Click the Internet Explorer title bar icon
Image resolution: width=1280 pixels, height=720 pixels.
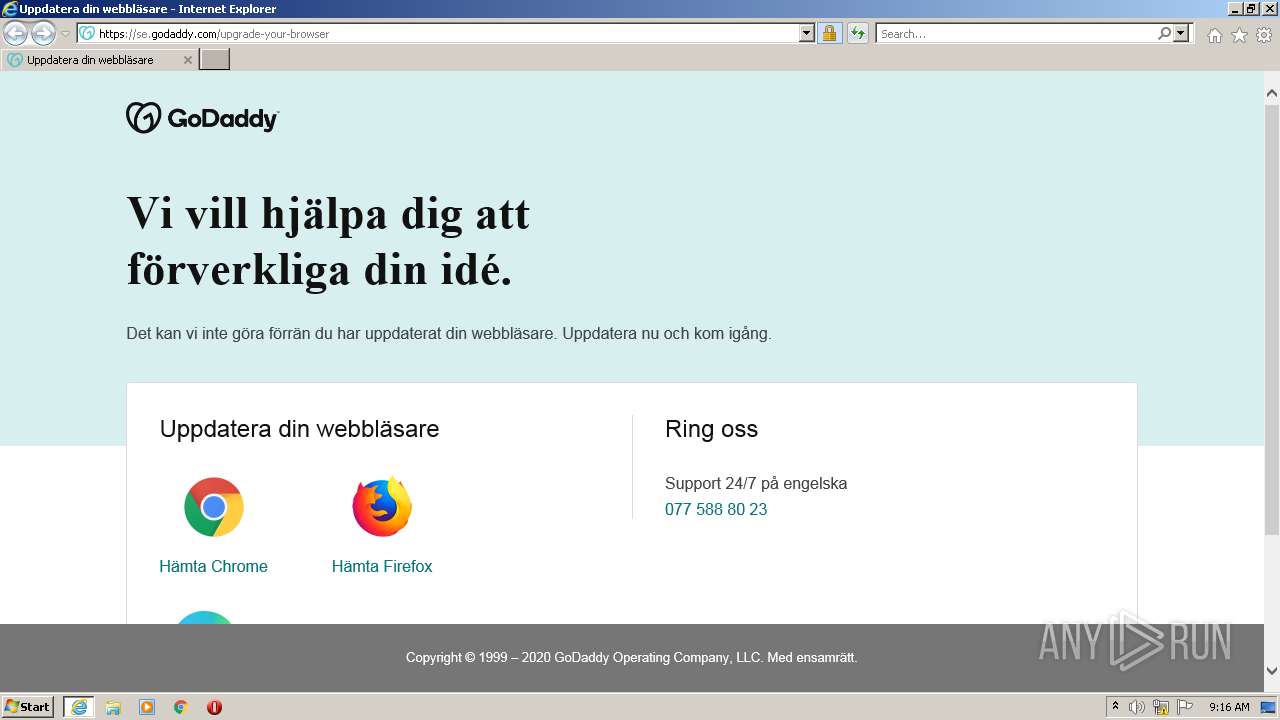tap(9, 9)
